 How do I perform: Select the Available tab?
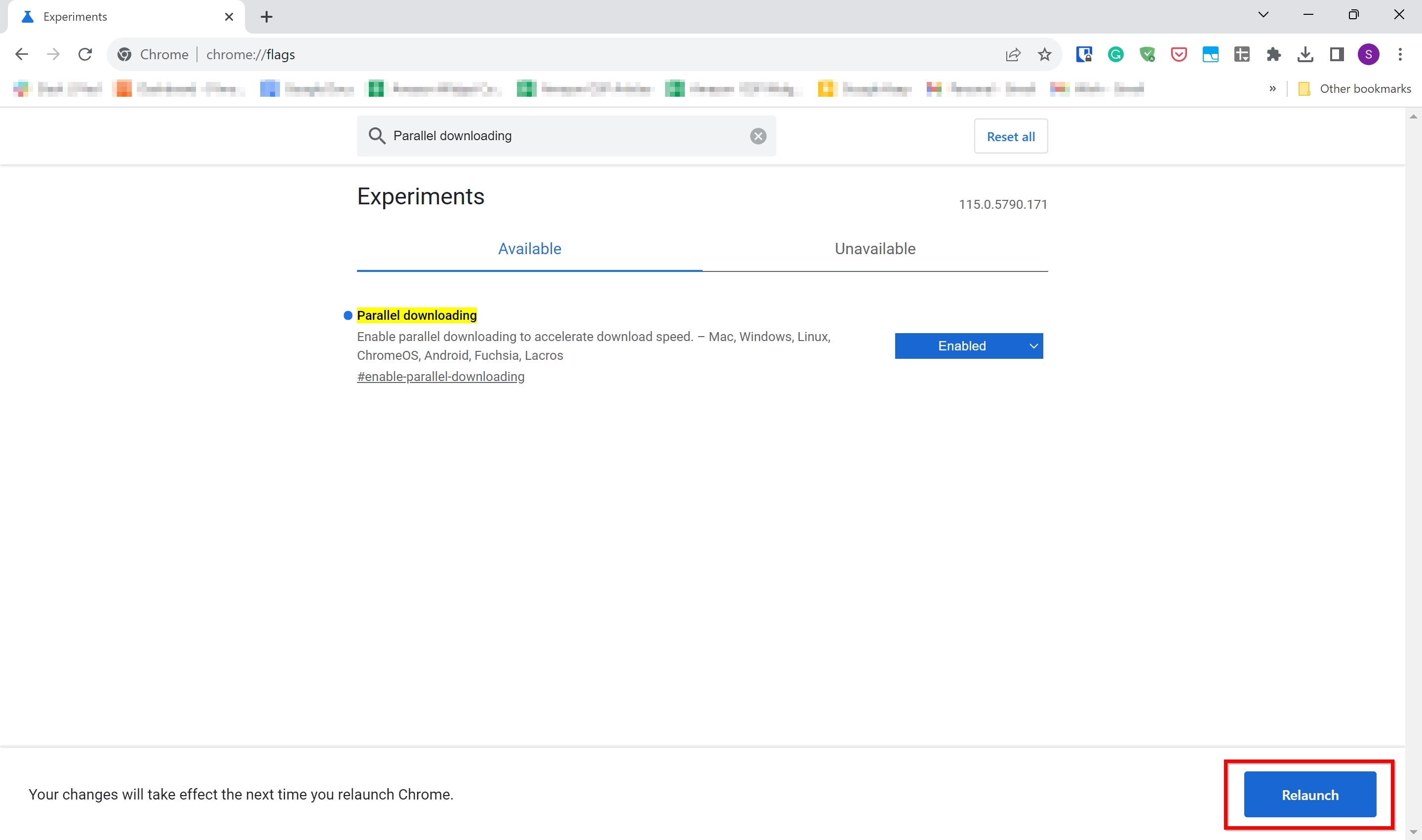[529, 248]
